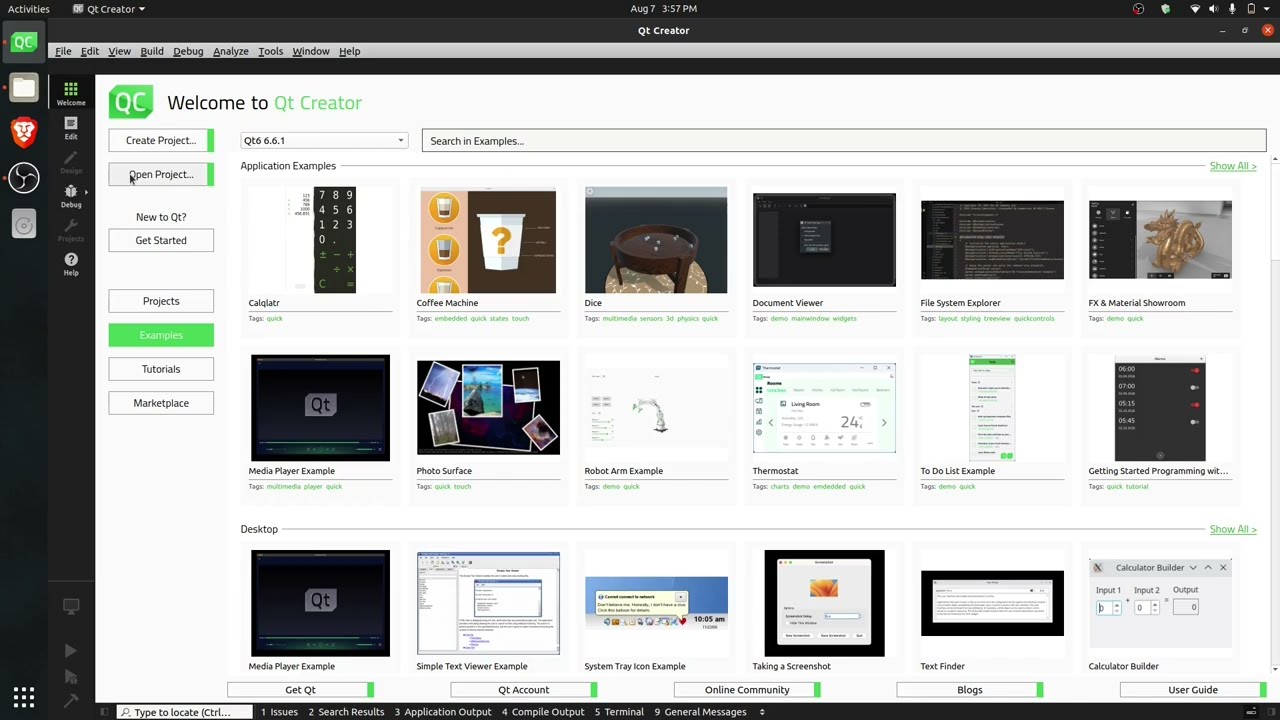Open the Build menu
This screenshot has width=1280, height=720.
(x=152, y=51)
